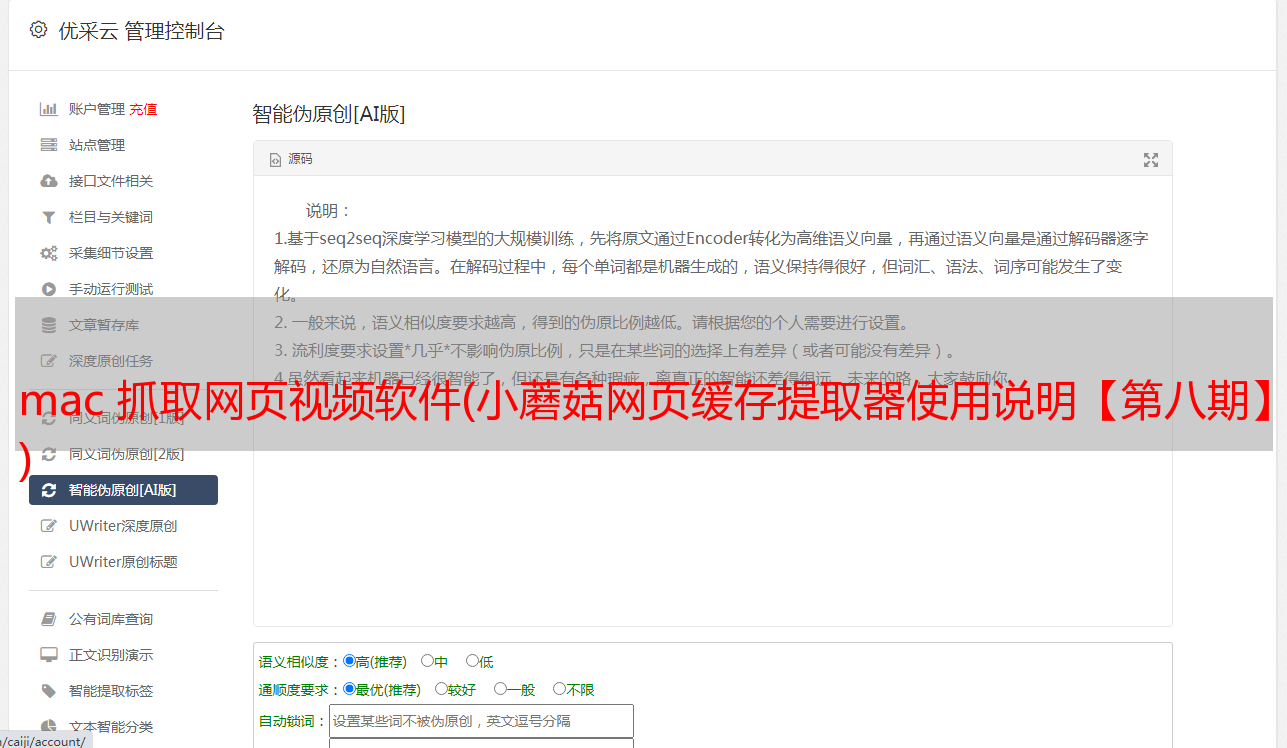Click the 源码 button in editor toolbar
This screenshot has height=748, width=1287.
(291, 159)
